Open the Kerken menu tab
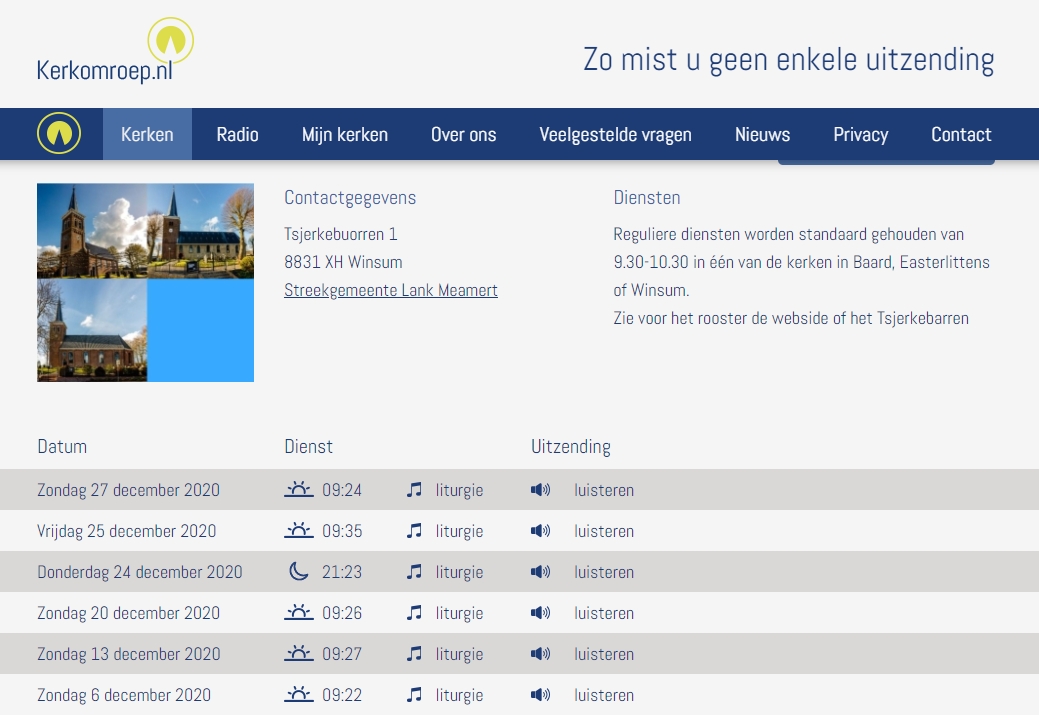 [x=147, y=134]
